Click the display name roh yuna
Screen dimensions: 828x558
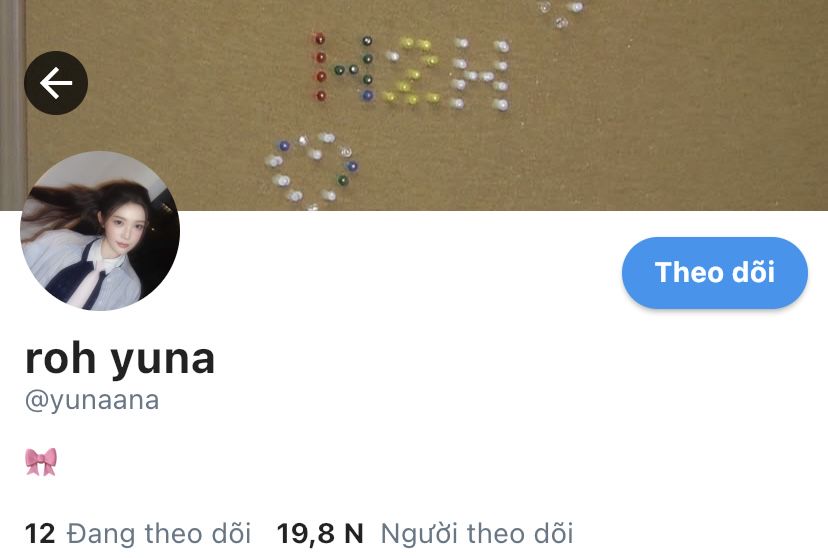pos(120,359)
